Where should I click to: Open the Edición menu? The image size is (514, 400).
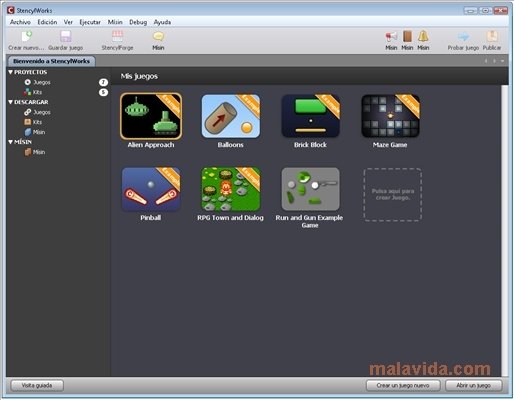(47, 22)
